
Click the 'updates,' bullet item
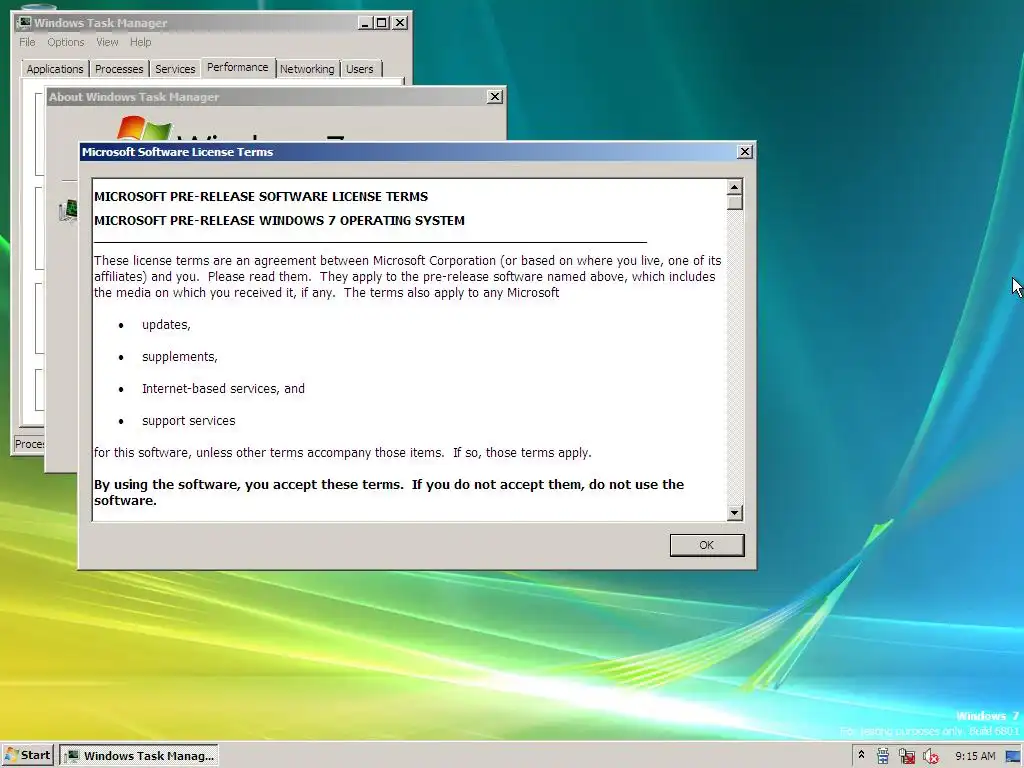[167, 325]
